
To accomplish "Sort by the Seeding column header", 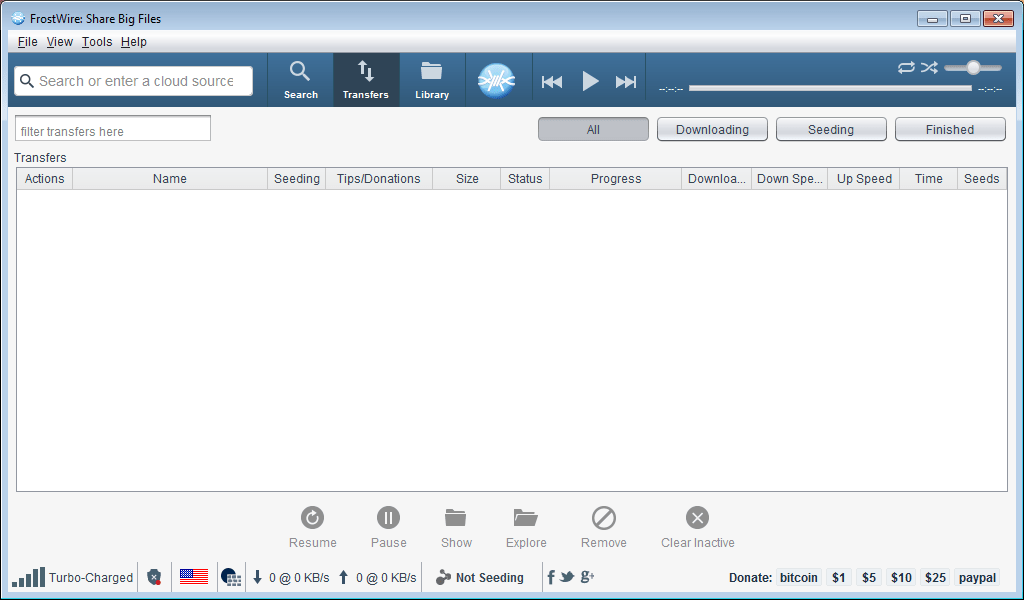I will click(x=296, y=179).
